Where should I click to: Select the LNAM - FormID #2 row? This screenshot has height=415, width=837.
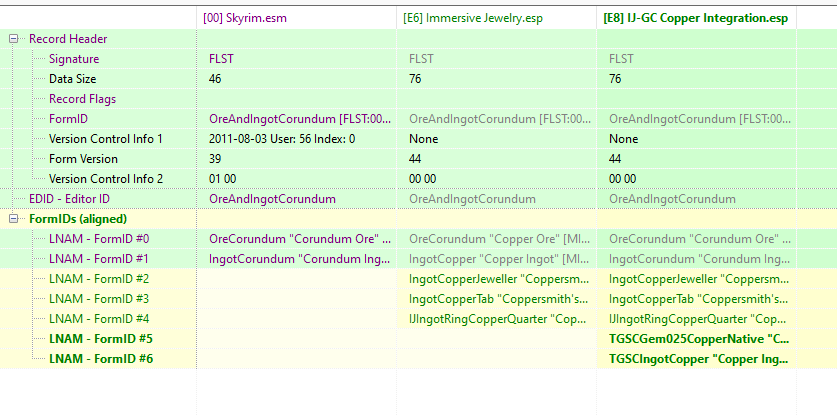point(418,279)
